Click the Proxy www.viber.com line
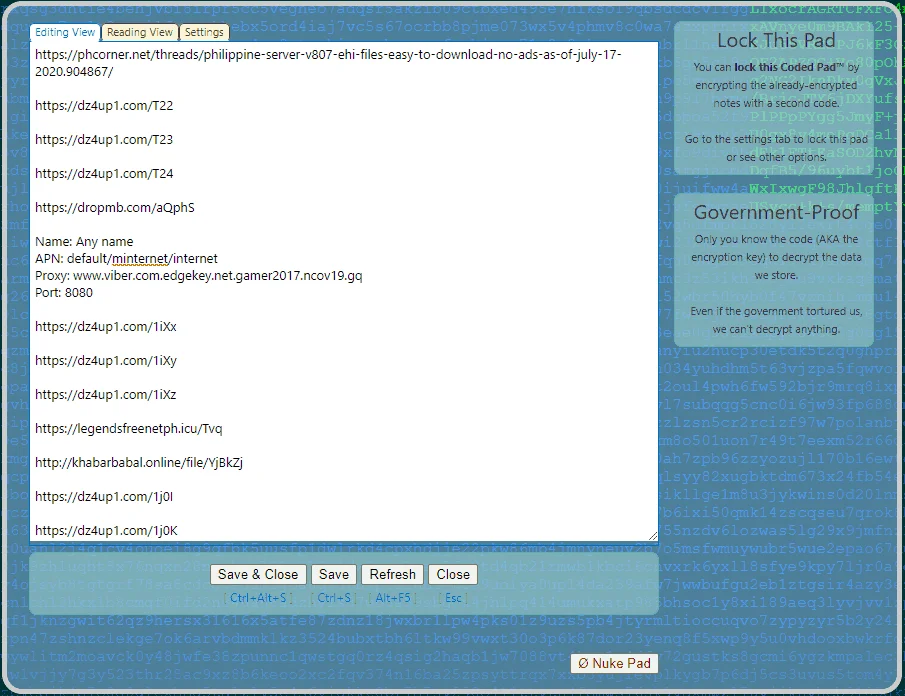 (x=199, y=275)
